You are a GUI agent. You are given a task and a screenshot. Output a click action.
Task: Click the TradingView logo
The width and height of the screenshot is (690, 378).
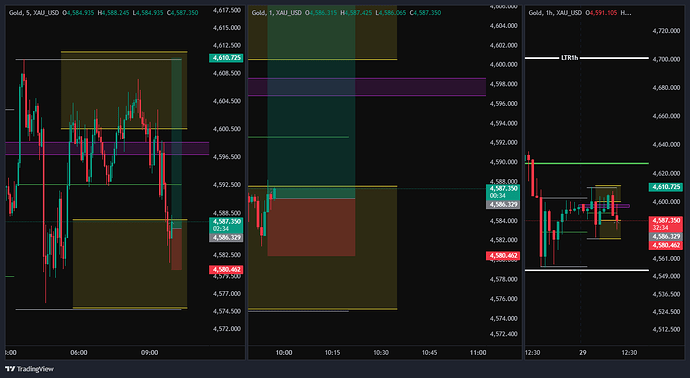coord(29,369)
